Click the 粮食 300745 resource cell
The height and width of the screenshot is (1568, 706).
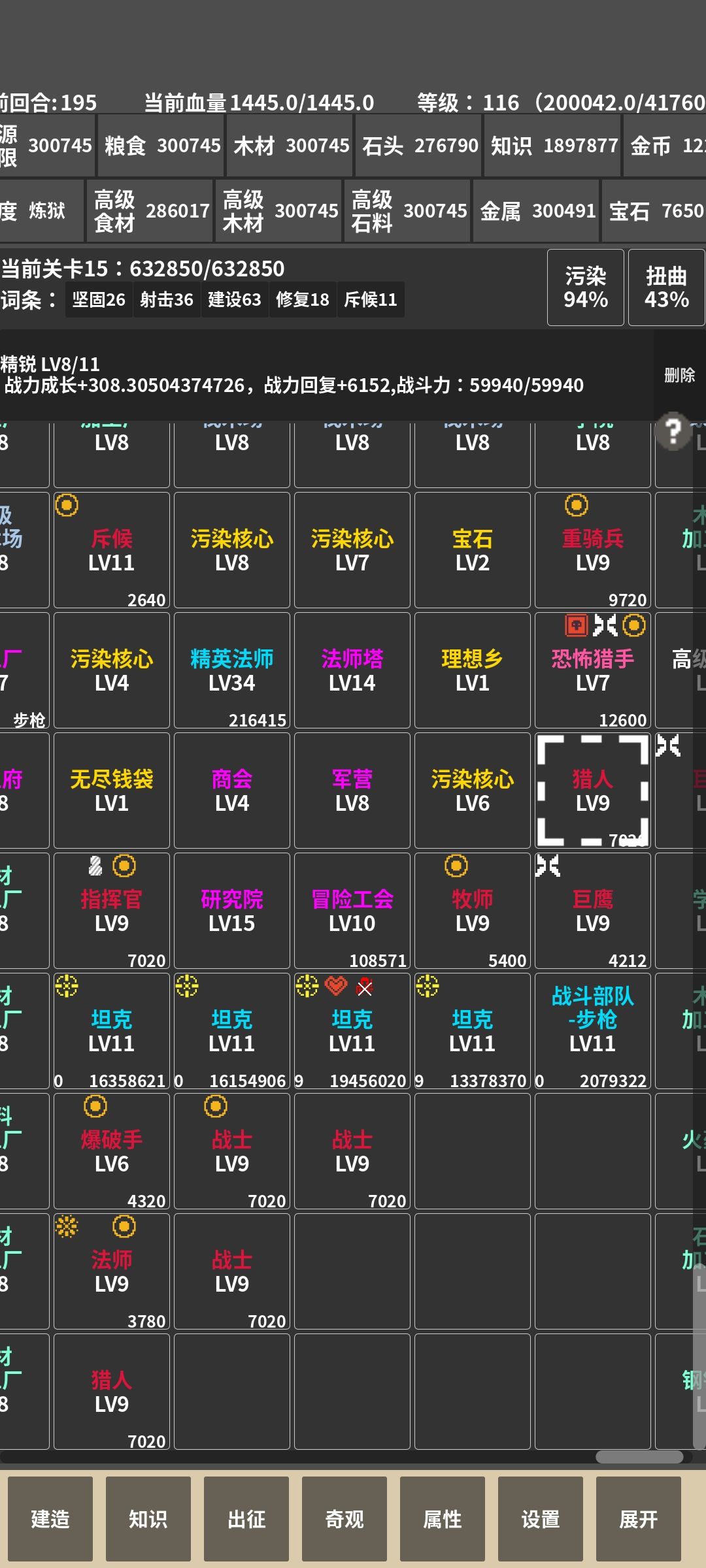click(x=161, y=145)
